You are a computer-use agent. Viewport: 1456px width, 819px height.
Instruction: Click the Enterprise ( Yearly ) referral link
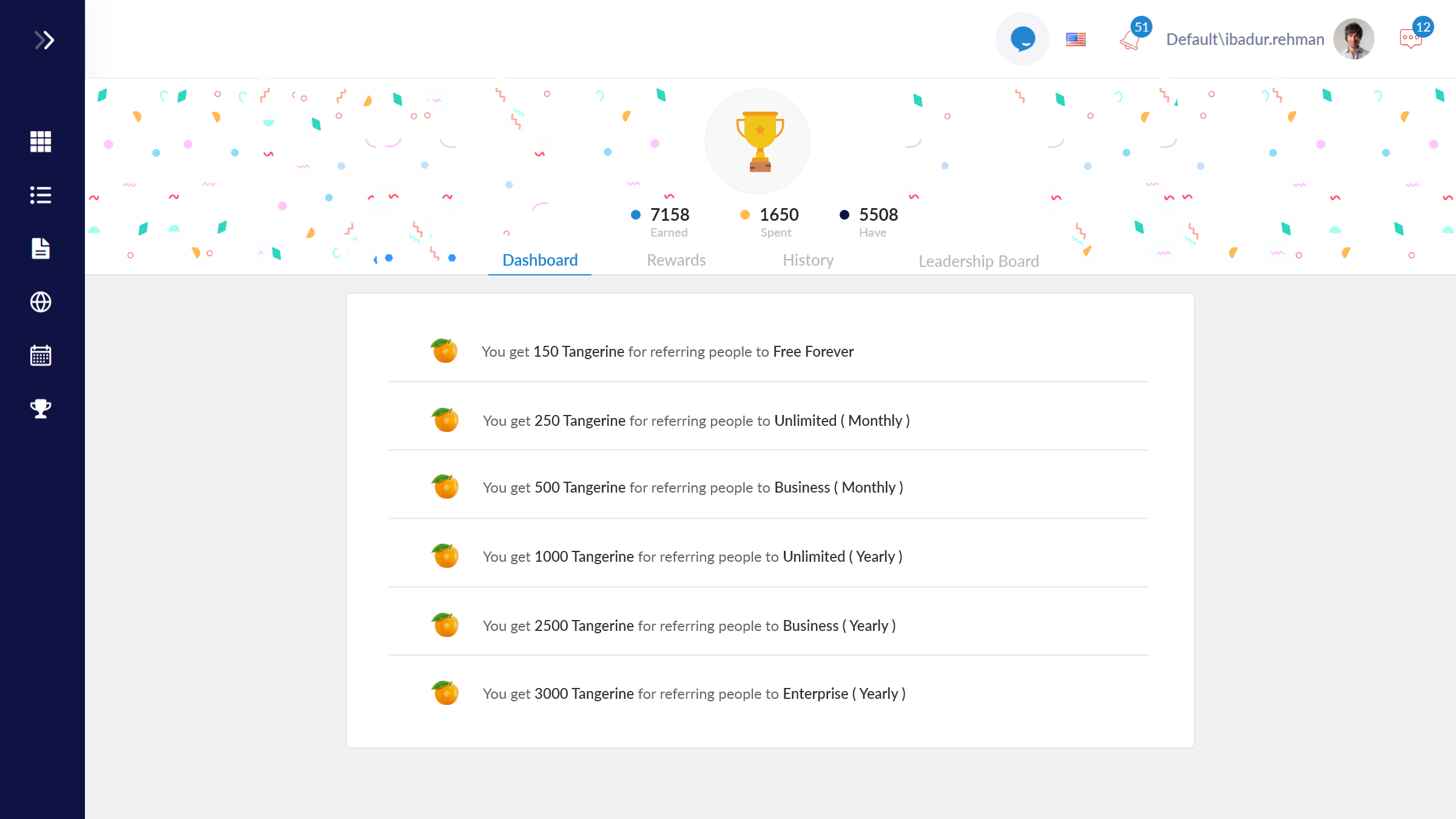pos(844,694)
